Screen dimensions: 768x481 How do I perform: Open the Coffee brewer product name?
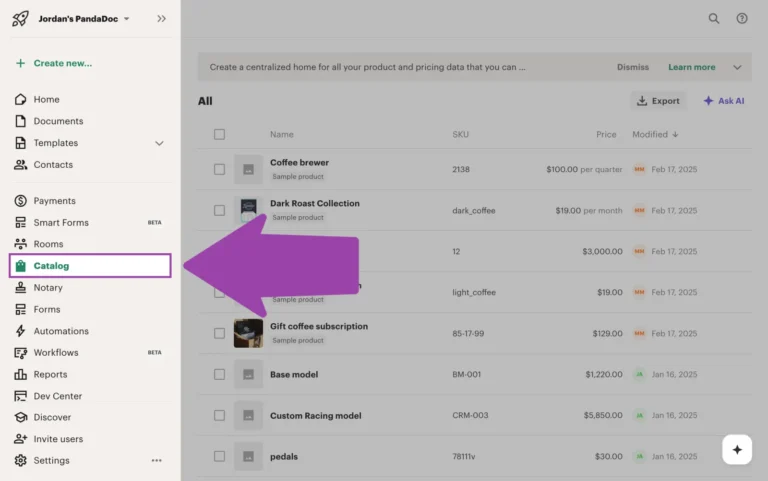pos(299,163)
